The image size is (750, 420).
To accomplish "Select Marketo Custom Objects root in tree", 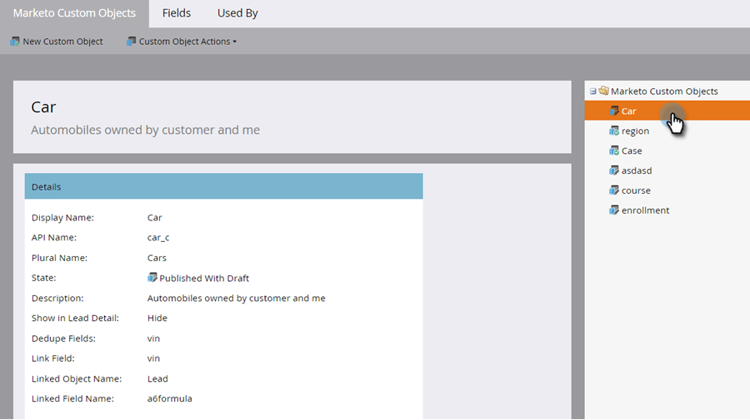I will (x=664, y=91).
